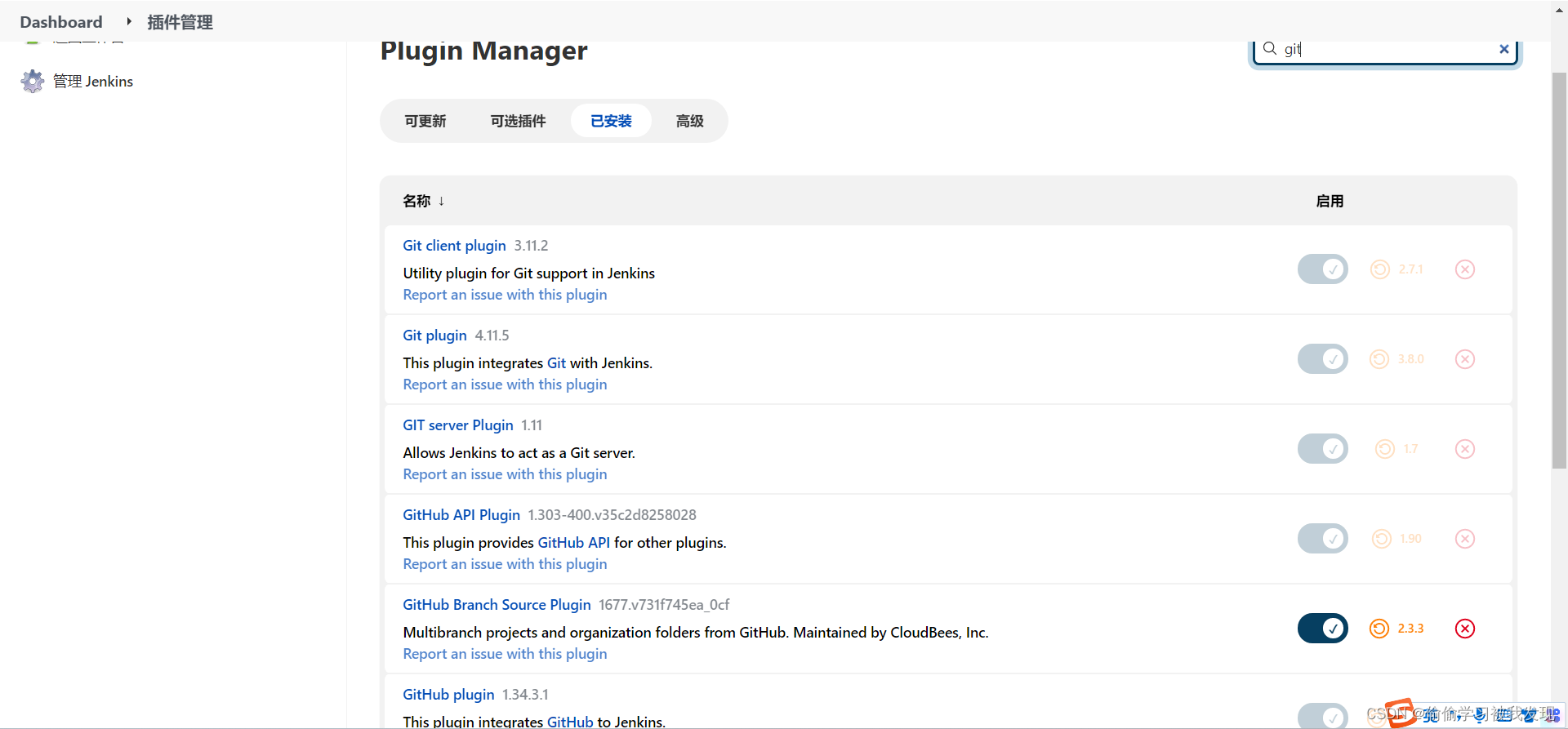Viewport: 1568px width, 729px height.
Task: Downgrade GitHub API Plugin to 1.90
Action: [x=1397, y=539]
